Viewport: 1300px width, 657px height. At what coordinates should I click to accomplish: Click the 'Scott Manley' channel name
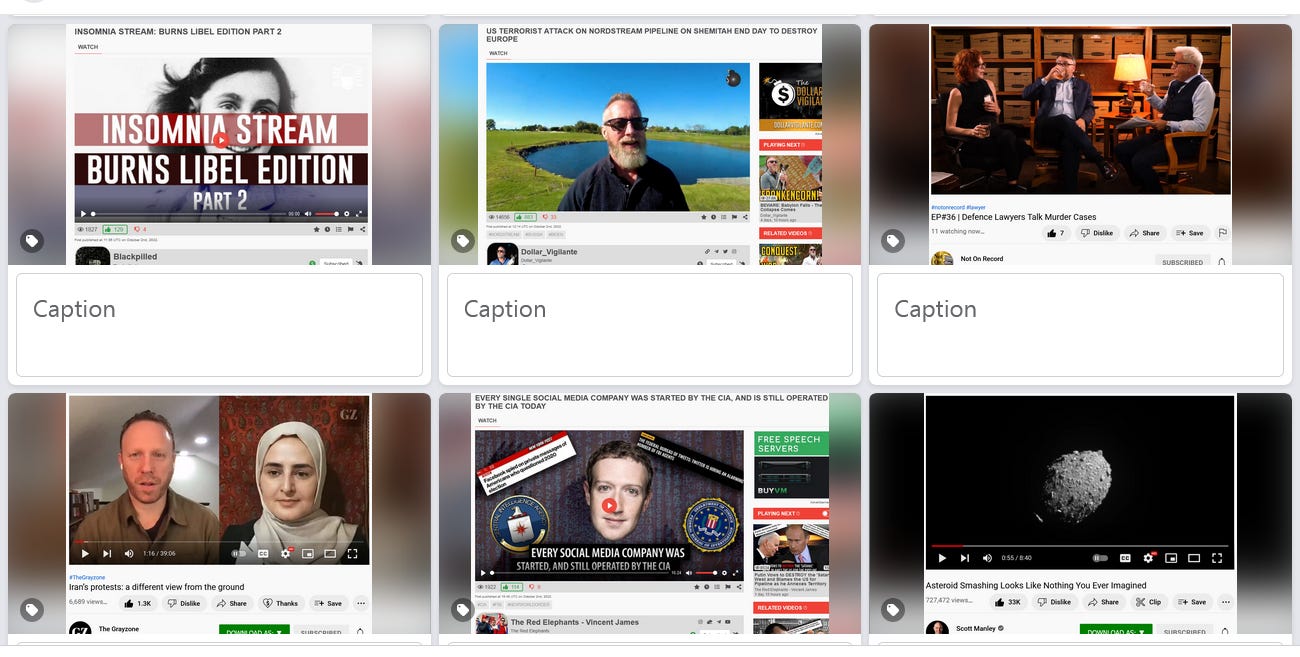(x=977, y=629)
